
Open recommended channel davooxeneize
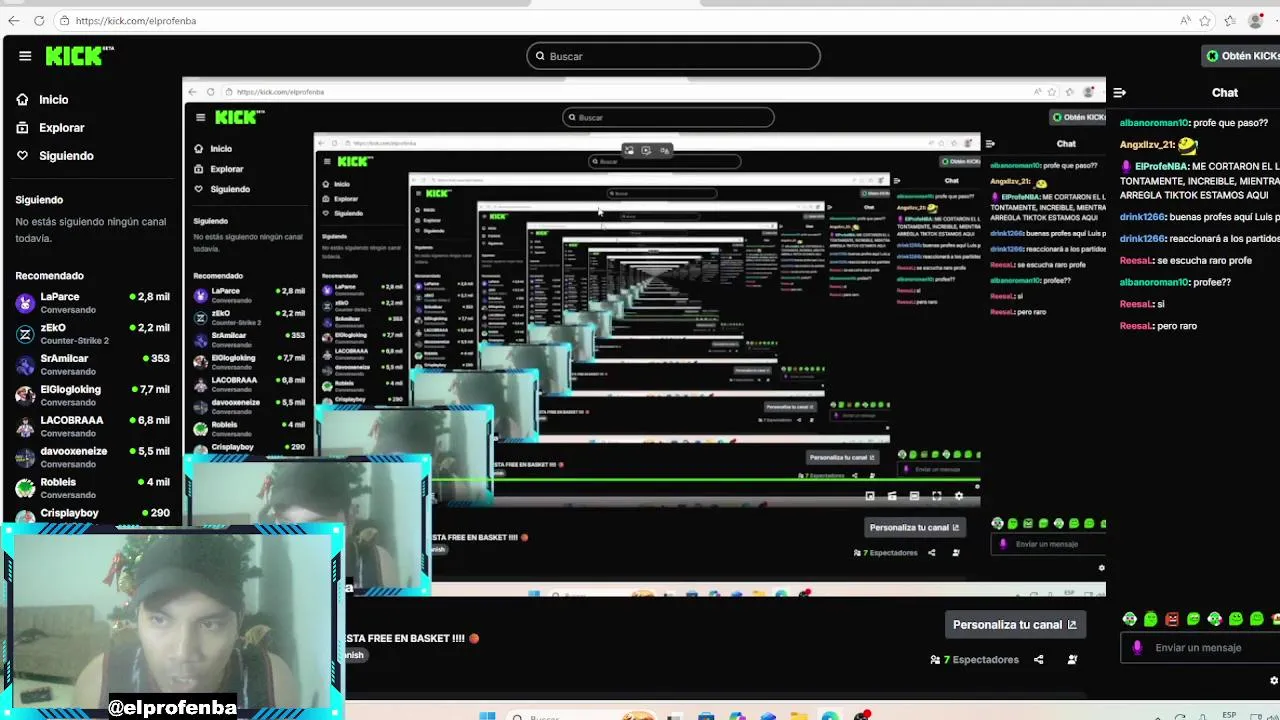tap(92, 457)
